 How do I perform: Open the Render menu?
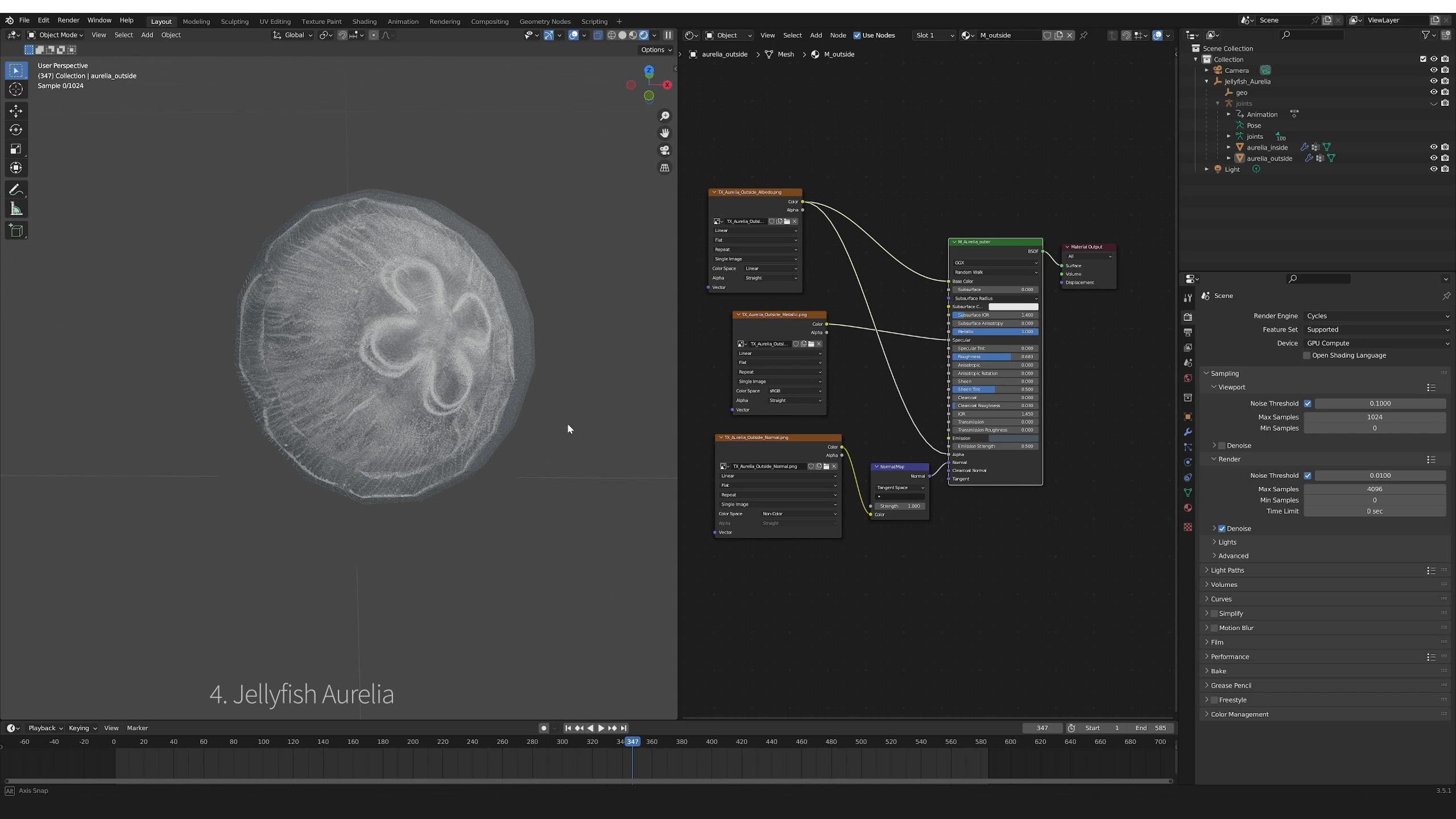coord(68,20)
